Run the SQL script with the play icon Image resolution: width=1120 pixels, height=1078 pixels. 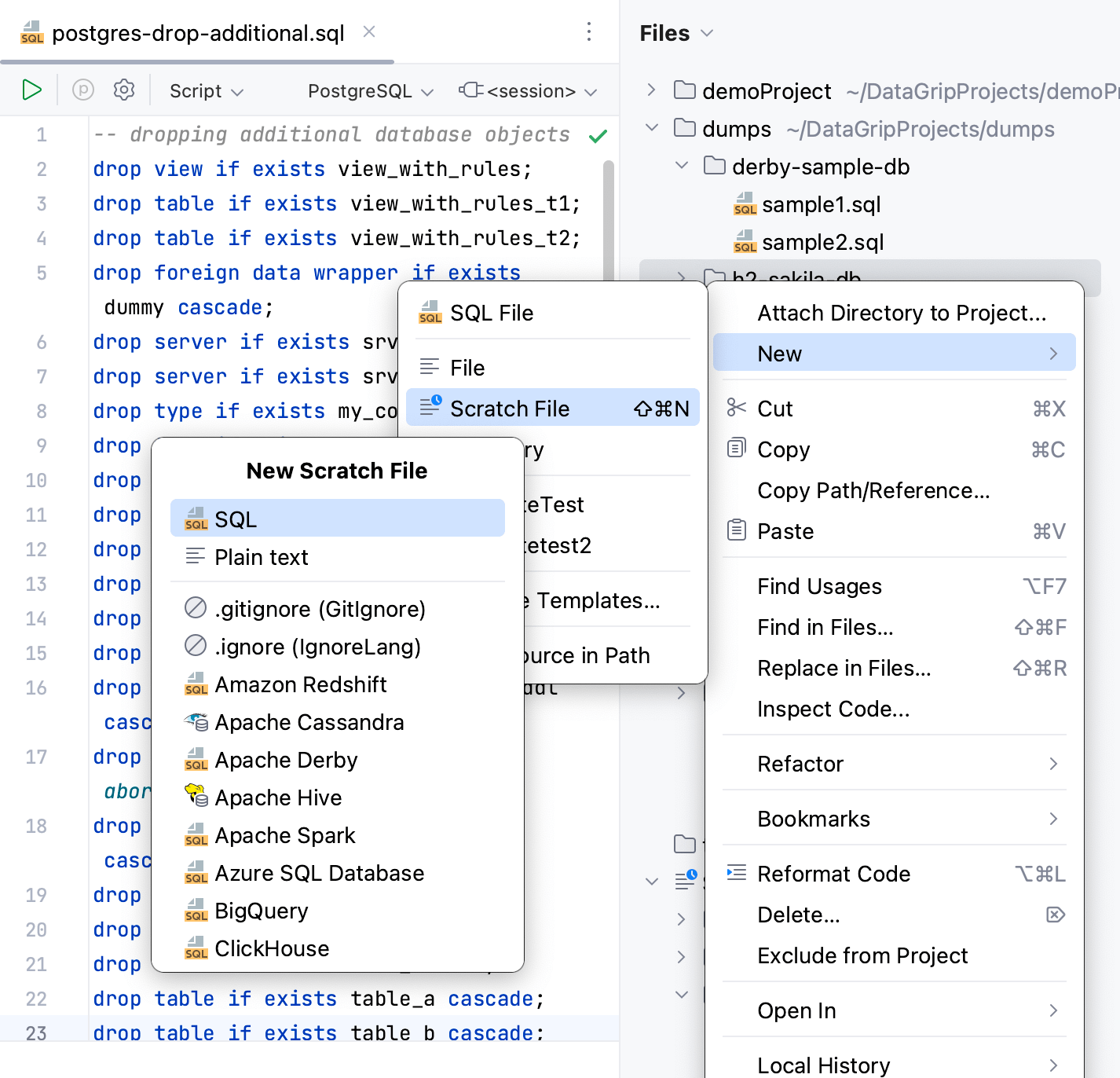(x=31, y=90)
